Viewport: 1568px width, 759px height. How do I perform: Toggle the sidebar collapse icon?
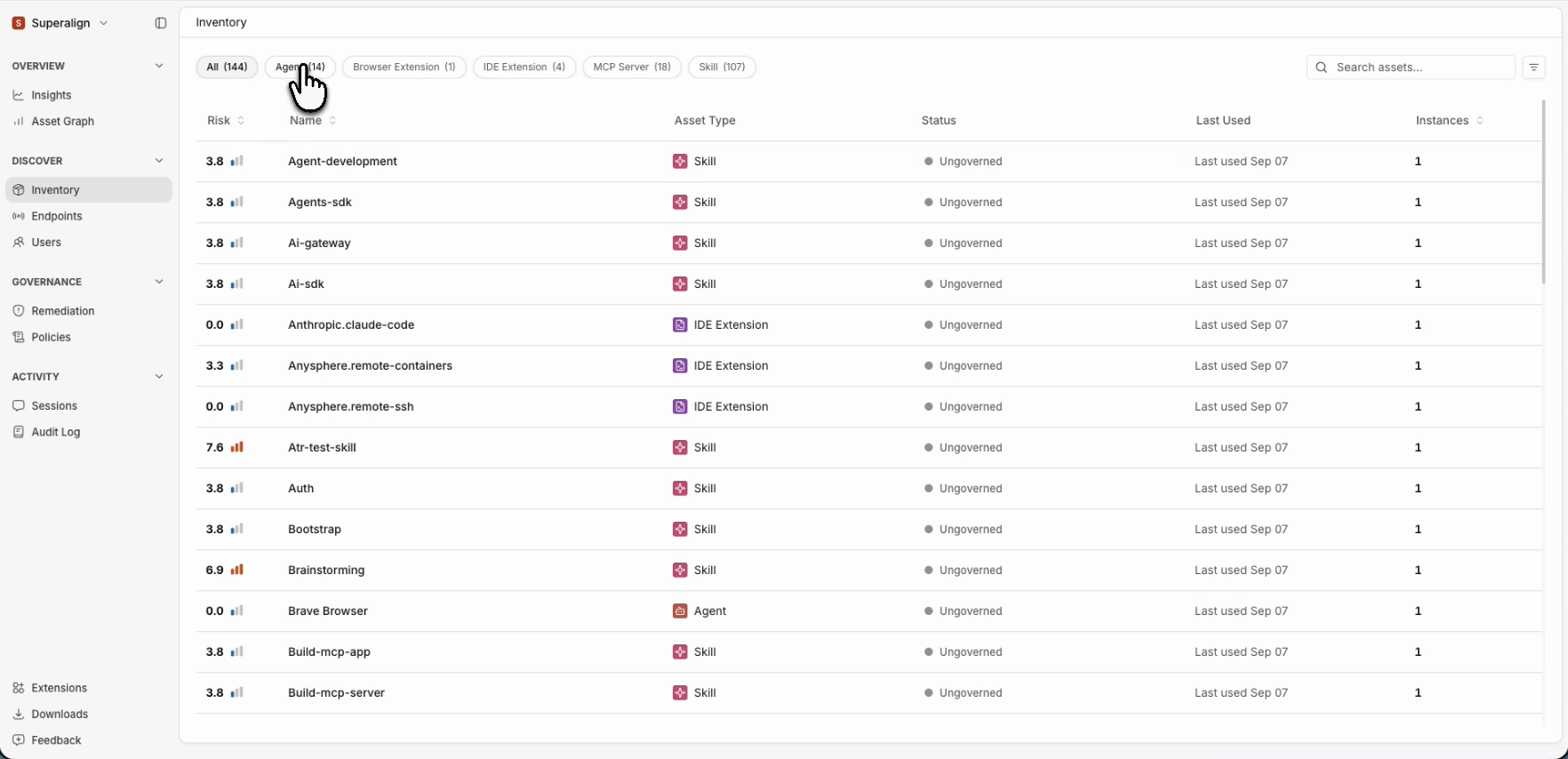pos(161,23)
